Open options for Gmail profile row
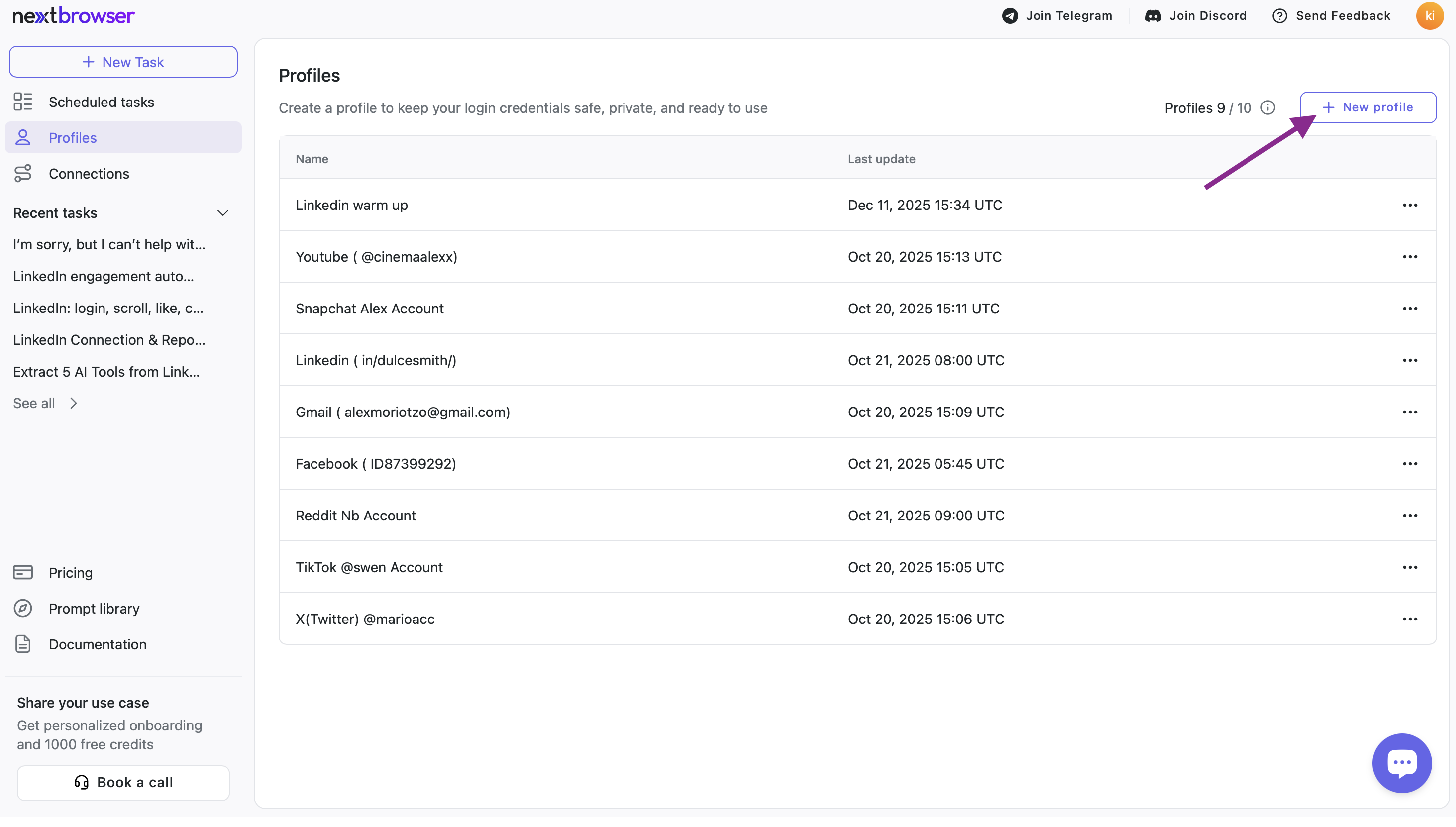The height and width of the screenshot is (827, 1456). tap(1409, 412)
